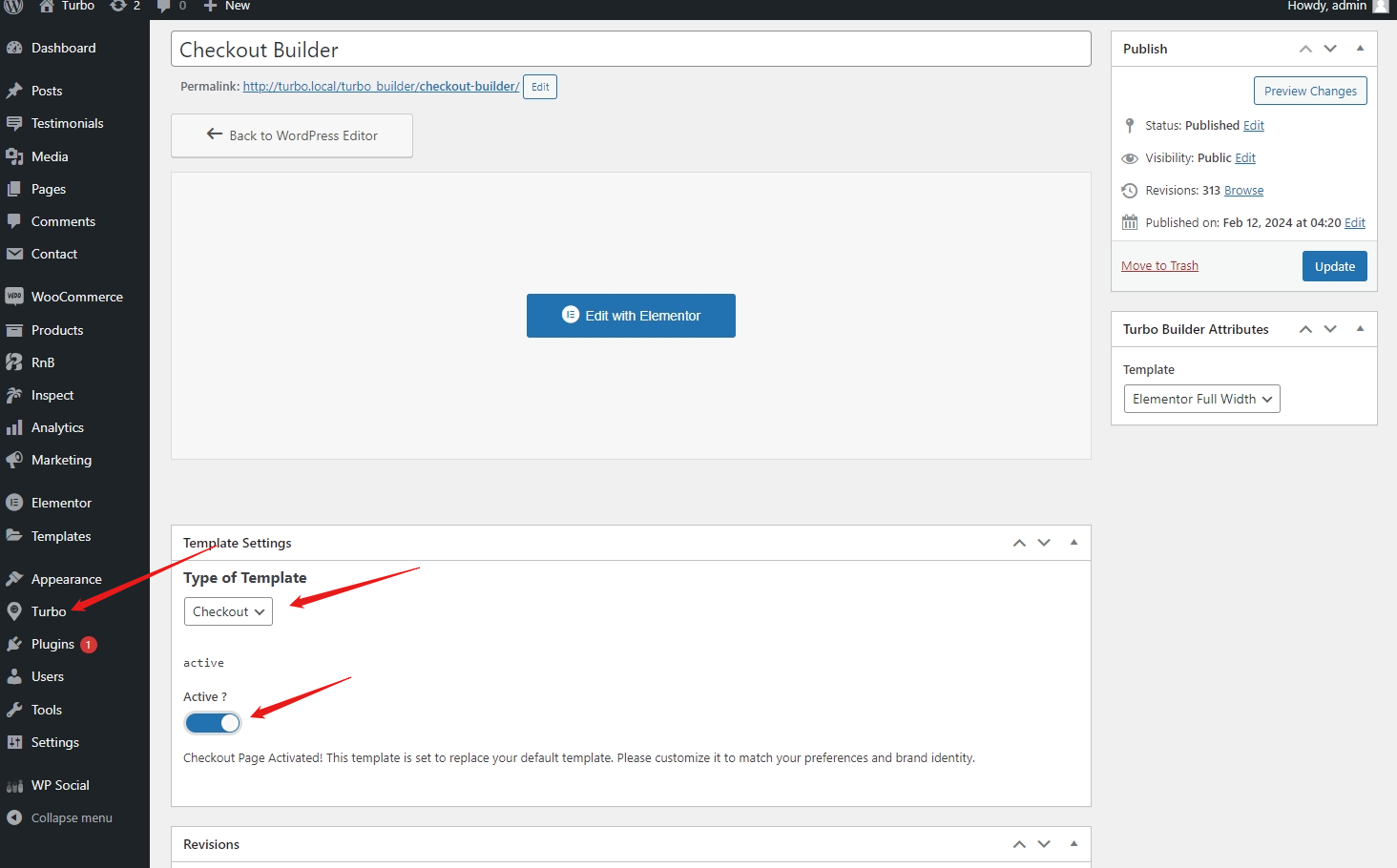This screenshot has width=1397, height=868.
Task: Open the WooCommerce menu
Action: coord(76,297)
